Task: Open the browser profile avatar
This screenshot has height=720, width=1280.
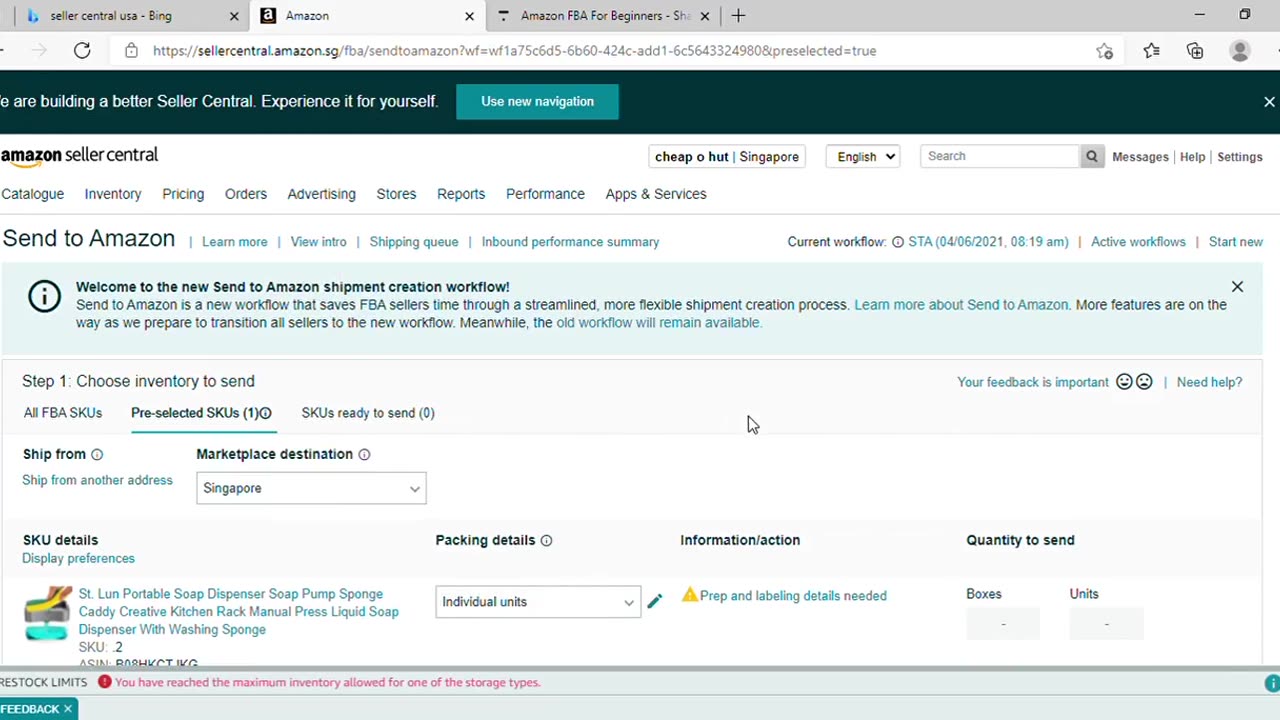Action: coord(1240,51)
